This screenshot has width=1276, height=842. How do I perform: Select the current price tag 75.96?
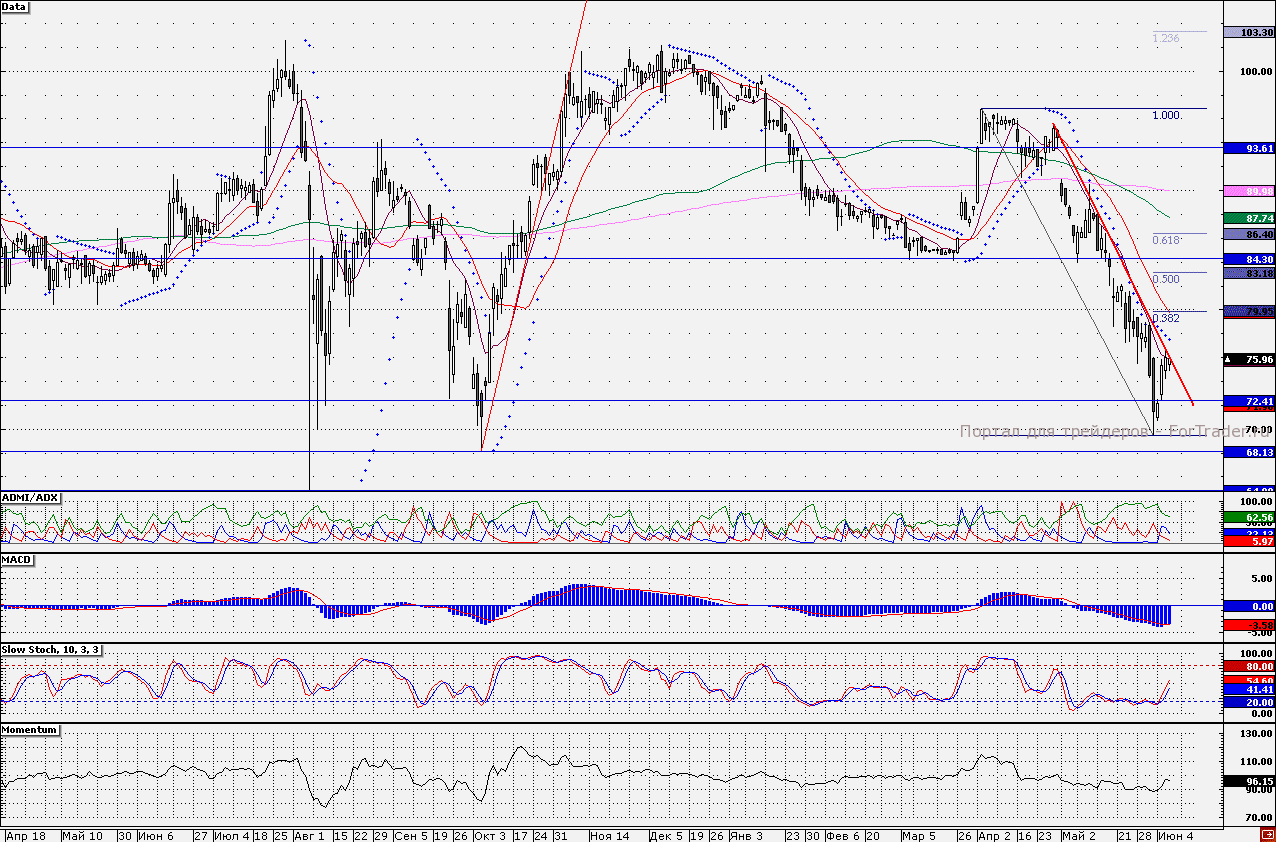click(1256, 360)
